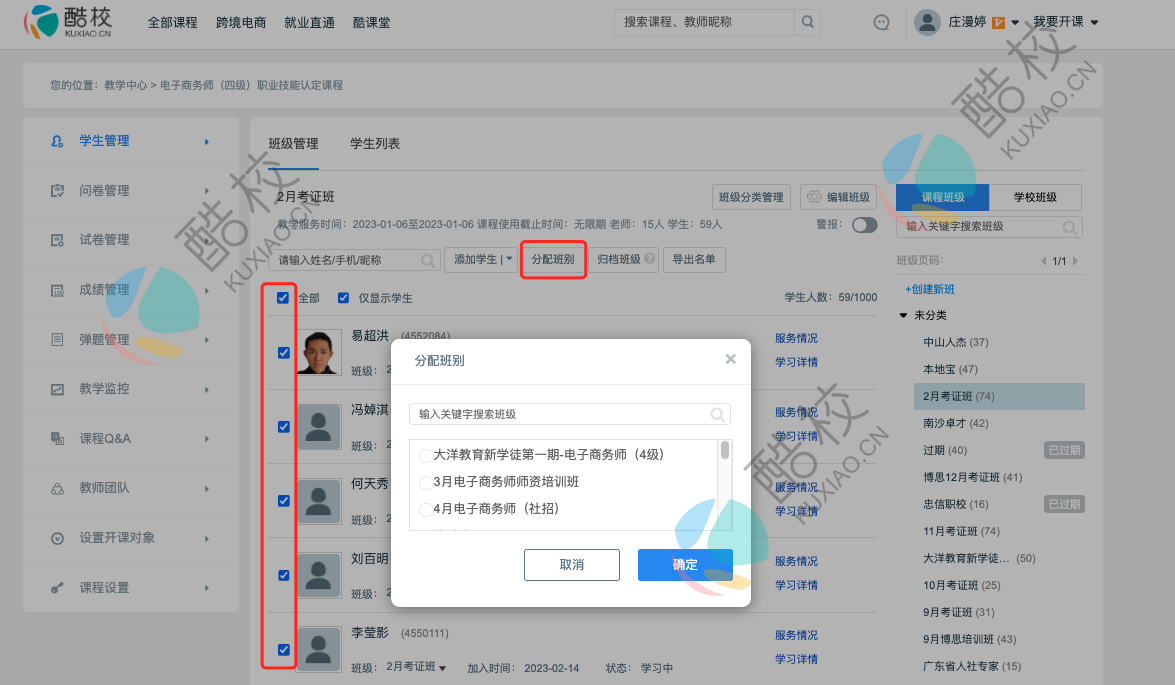
Task: Switch to the 学生列表 tab
Action: [x=375, y=143]
